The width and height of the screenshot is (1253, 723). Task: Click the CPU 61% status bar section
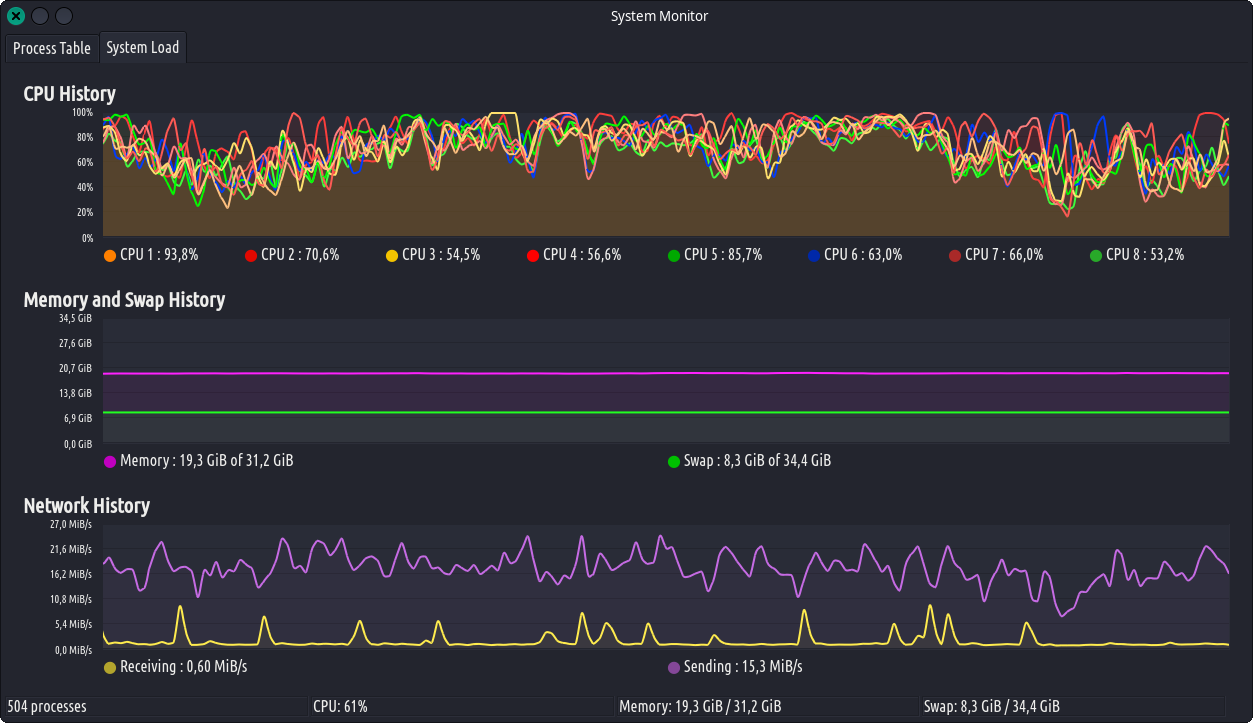click(460, 707)
